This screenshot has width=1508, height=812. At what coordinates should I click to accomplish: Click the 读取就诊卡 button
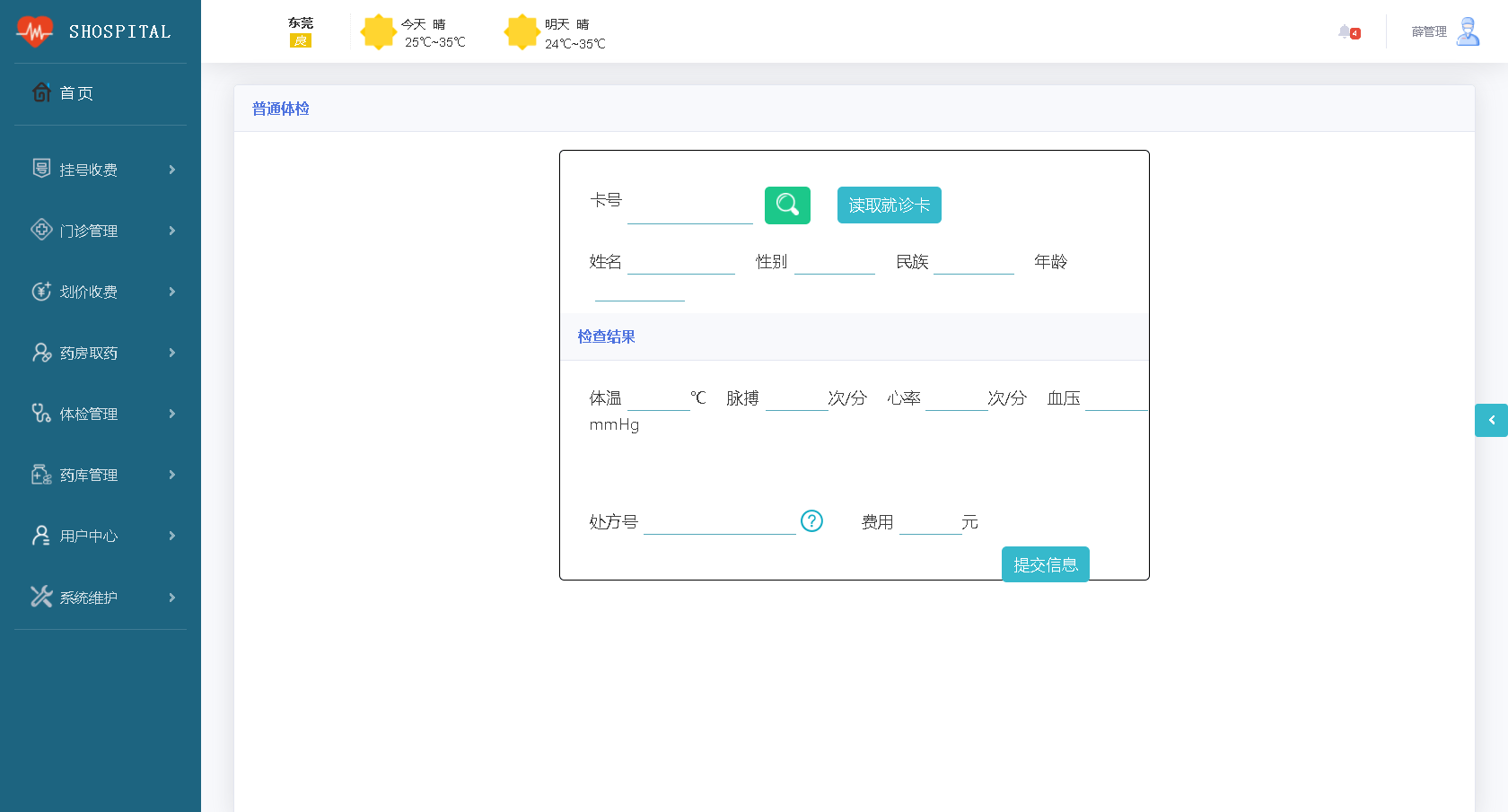coord(889,205)
